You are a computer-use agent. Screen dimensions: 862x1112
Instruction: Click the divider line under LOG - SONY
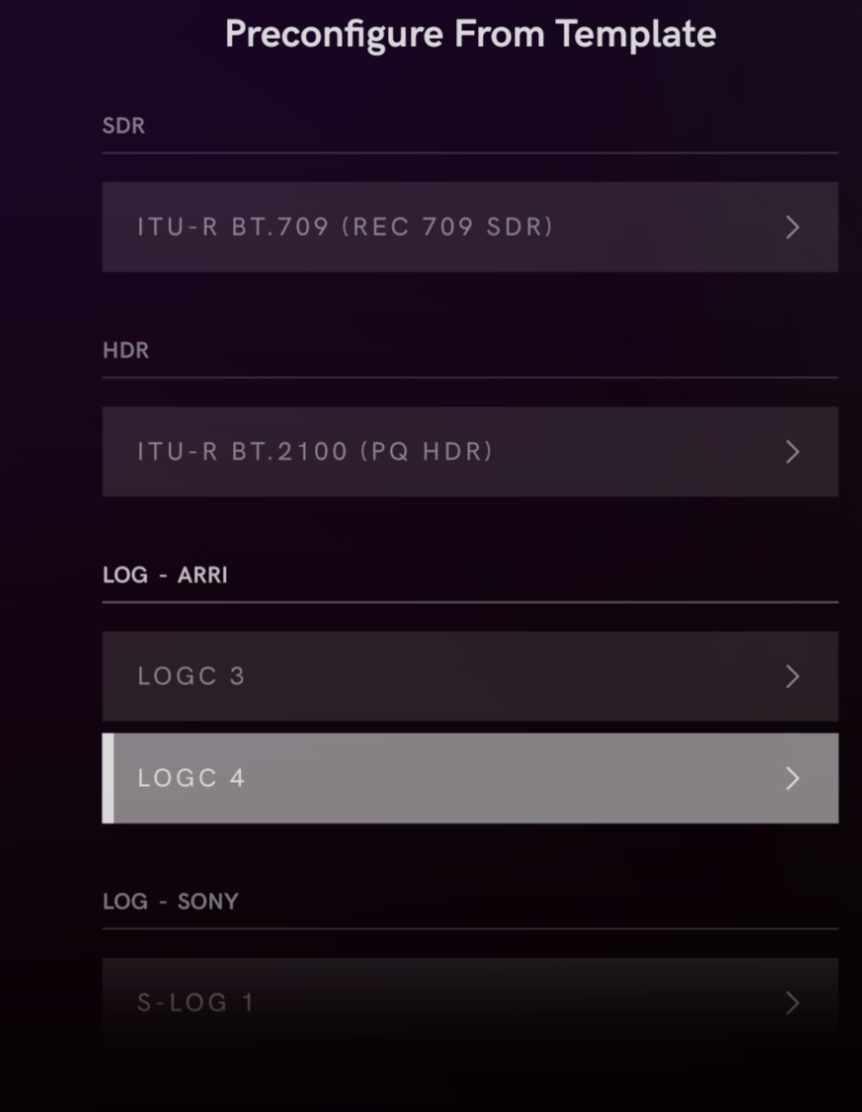[470, 928]
